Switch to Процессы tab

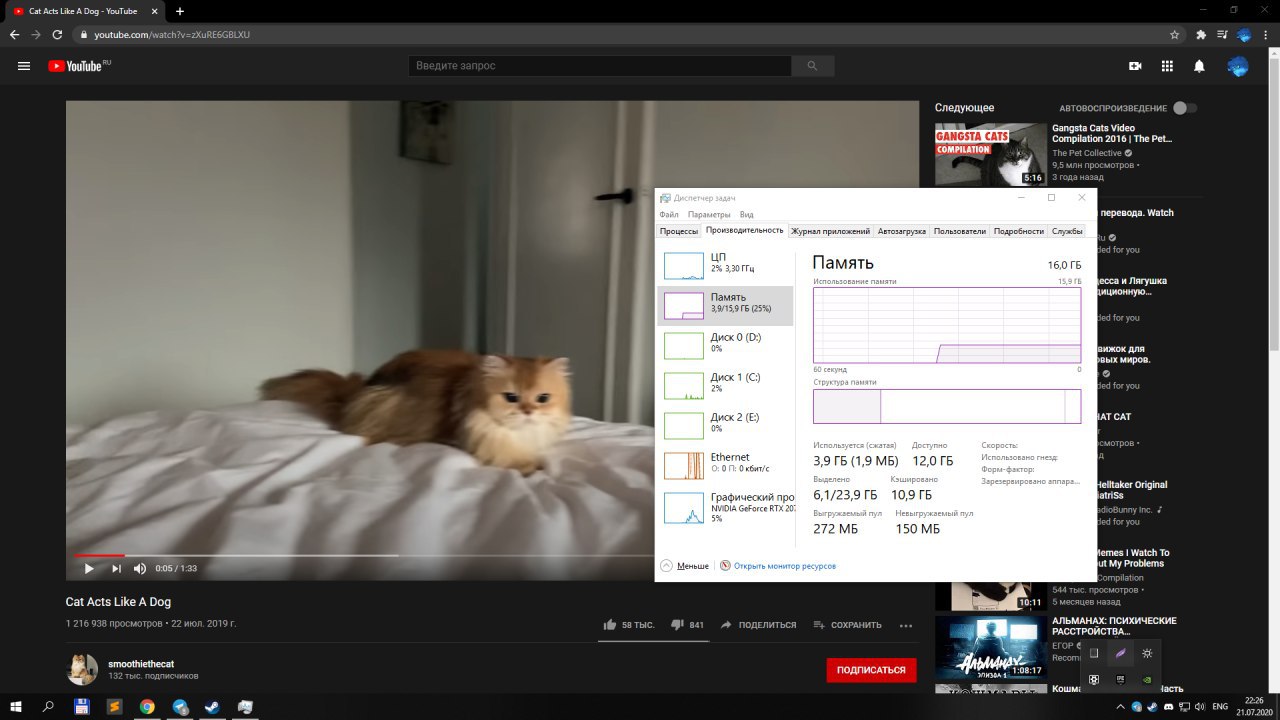[x=679, y=231]
